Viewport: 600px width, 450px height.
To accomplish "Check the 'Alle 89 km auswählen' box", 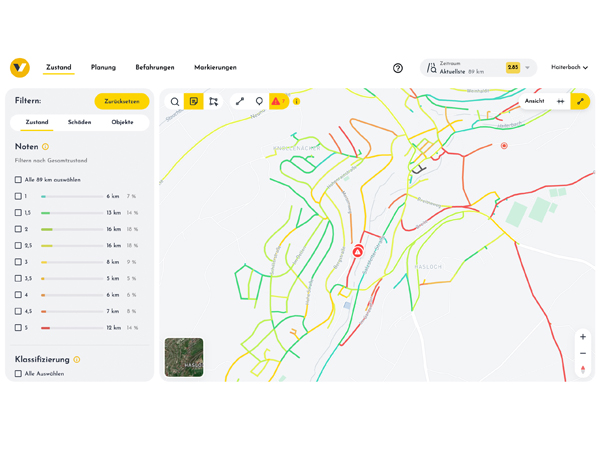I will [18, 180].
